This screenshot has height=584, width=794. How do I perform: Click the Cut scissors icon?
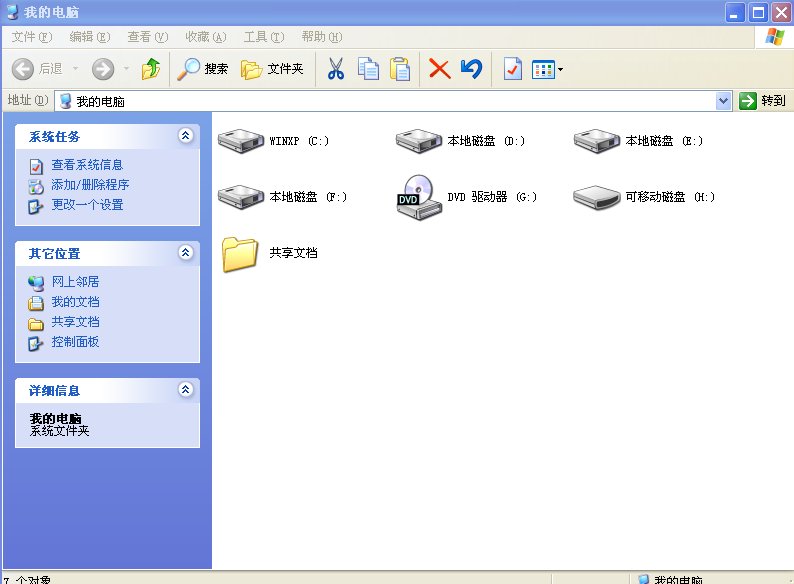pos(335,69)
